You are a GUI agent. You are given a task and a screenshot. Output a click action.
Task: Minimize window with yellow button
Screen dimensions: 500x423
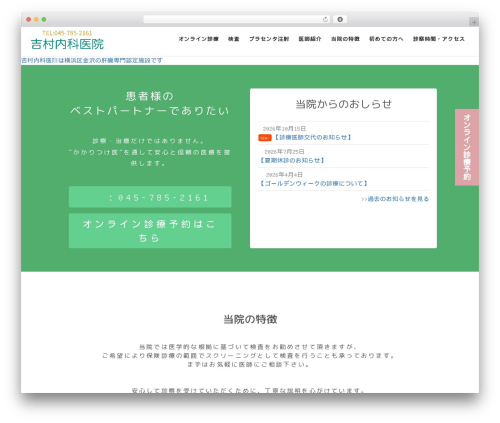coord(36,20)
